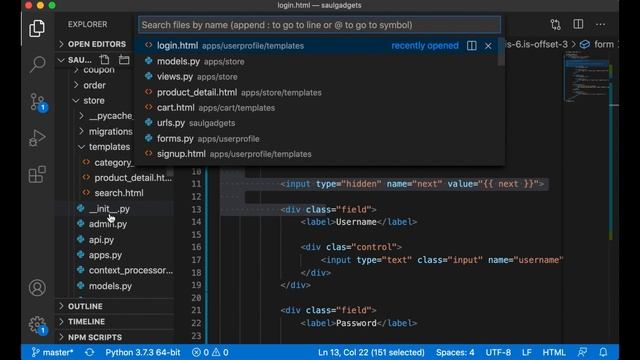Open the Manage gear icon
The image size is (640, 360).
pyautogui.click(x=38, y=325)
